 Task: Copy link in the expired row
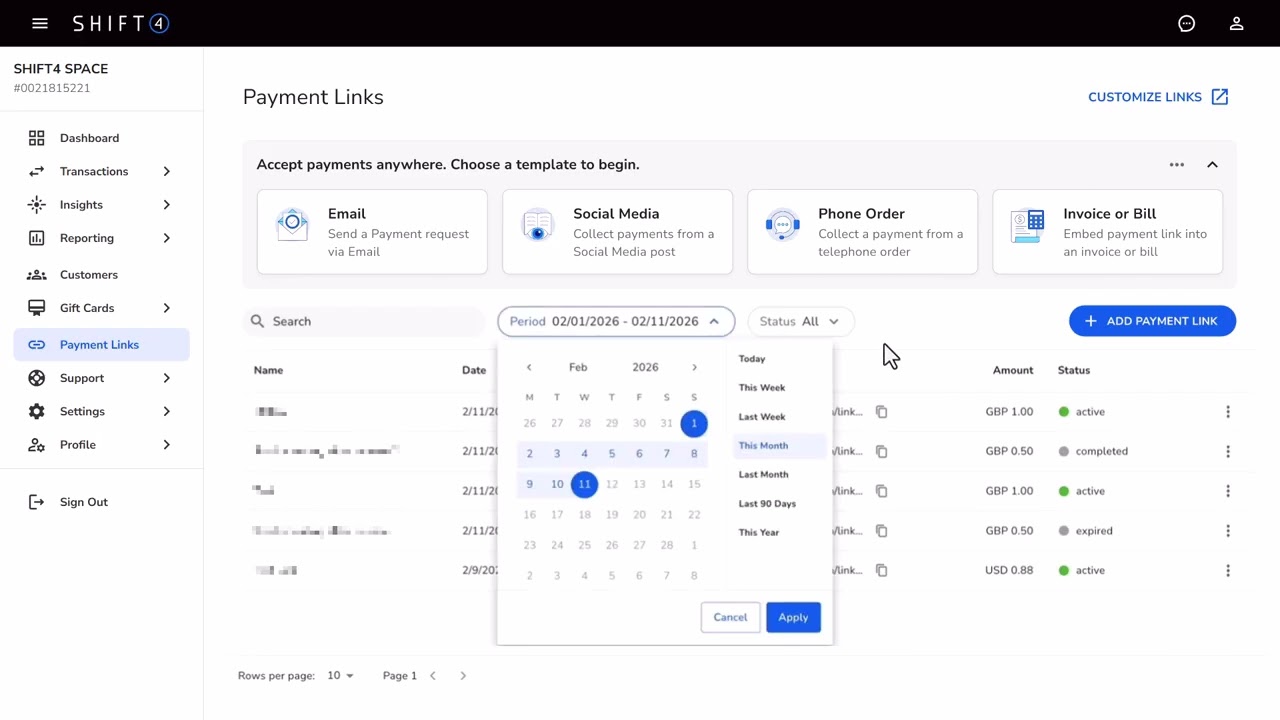(881, 531)
